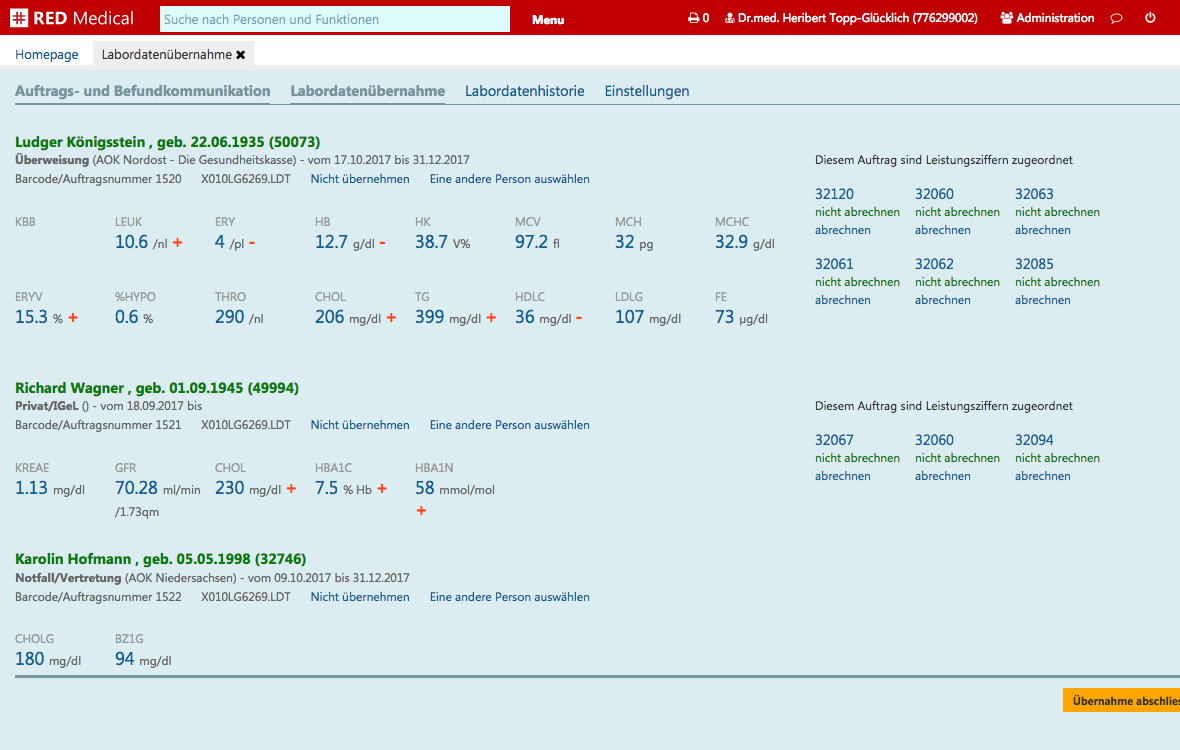Click the HDLC value 36
Viewport: 1180px width, 750px height.
point(525,317)
